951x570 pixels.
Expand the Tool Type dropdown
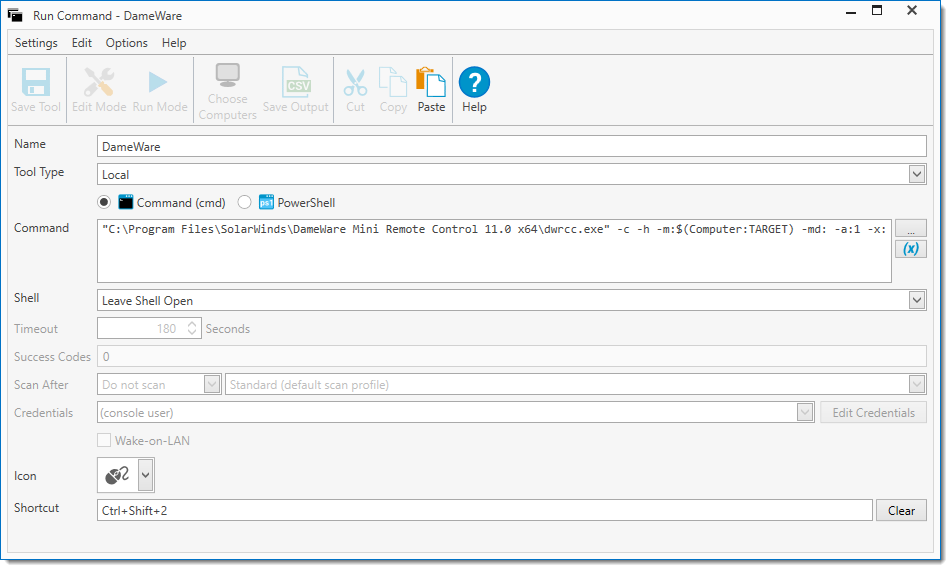(x=916, y=174)
